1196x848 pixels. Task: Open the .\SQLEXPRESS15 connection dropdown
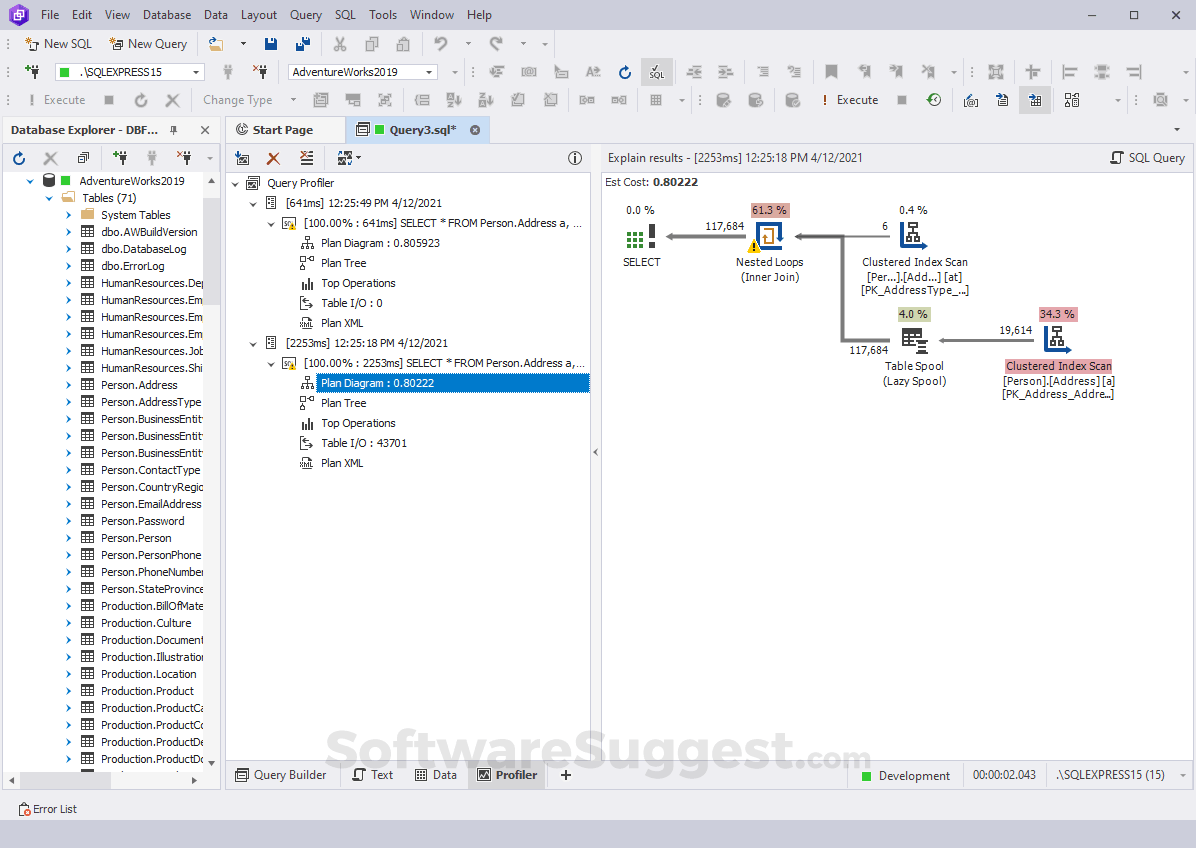[x=197, y=72]
